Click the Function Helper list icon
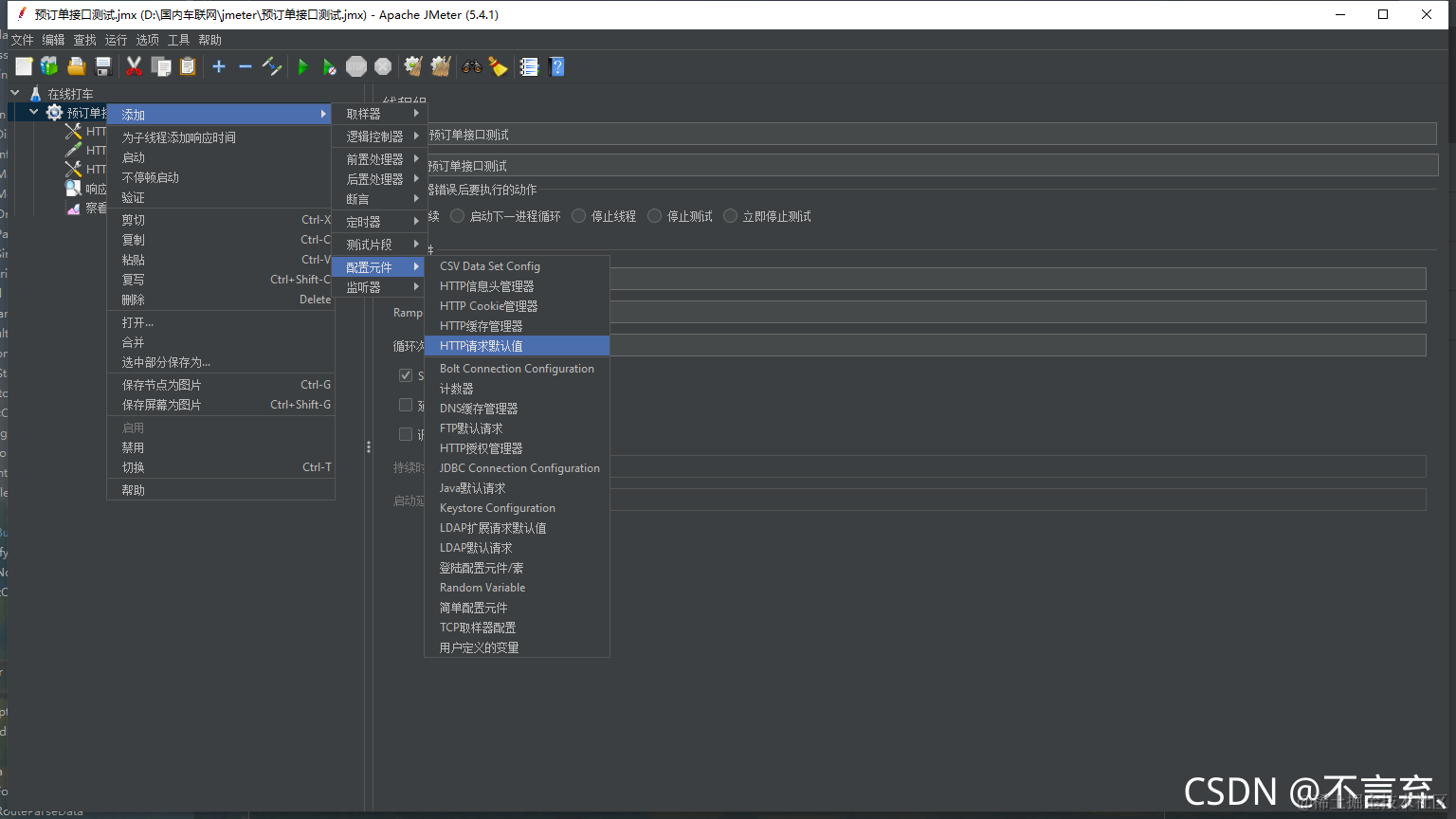The height and width of the screenshot is (819, 1456). (x=529, y=66)
